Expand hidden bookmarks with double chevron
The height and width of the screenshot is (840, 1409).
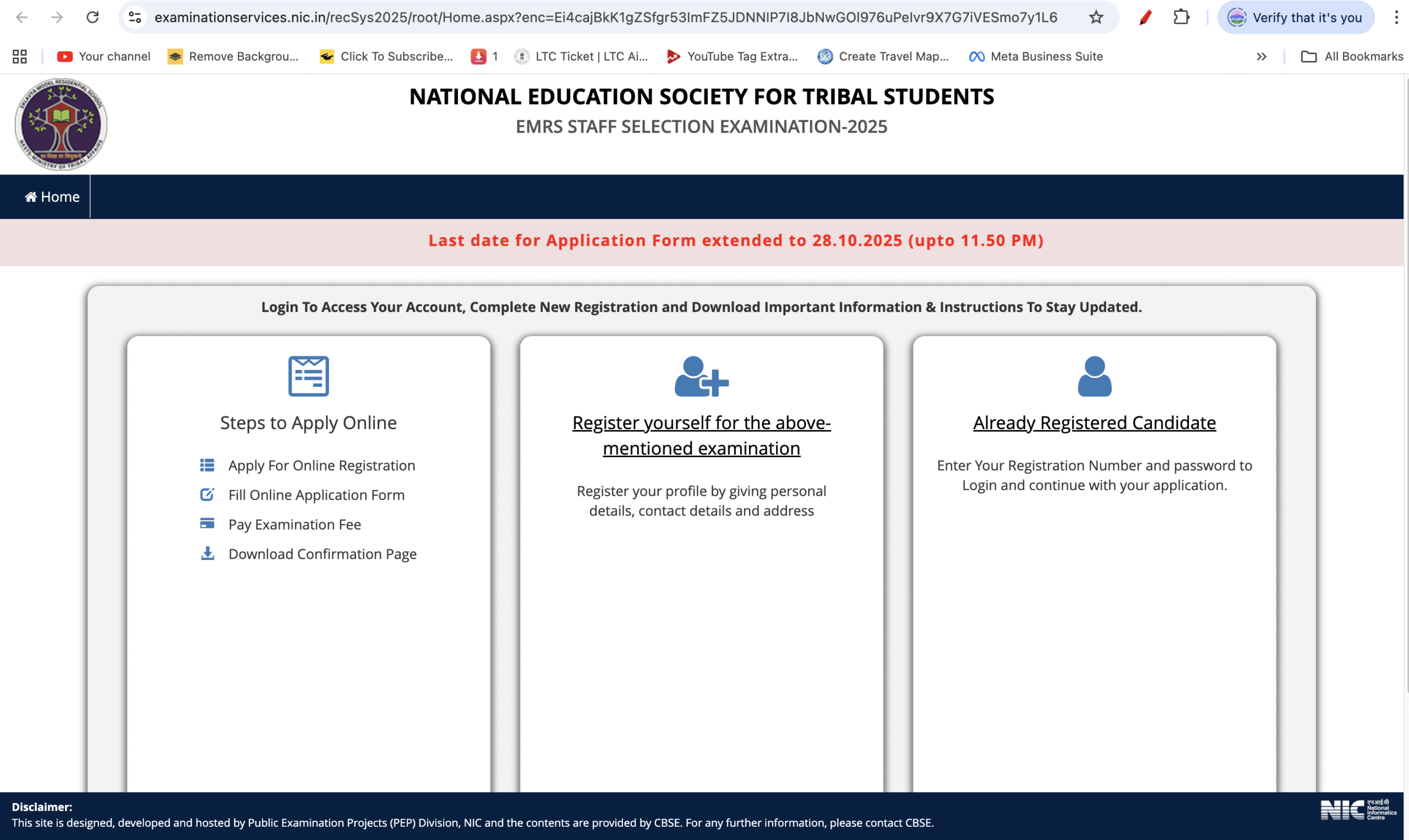1261,57
